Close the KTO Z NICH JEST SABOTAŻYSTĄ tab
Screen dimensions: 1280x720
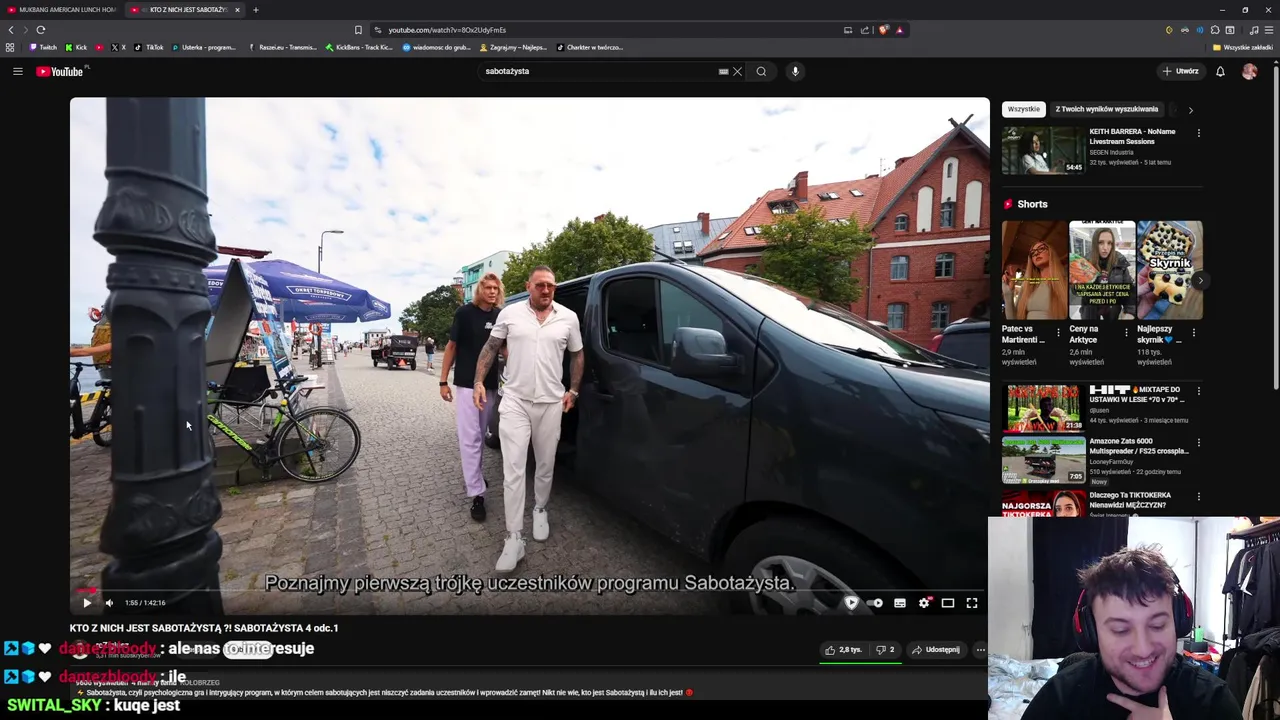tap(237, 10)
